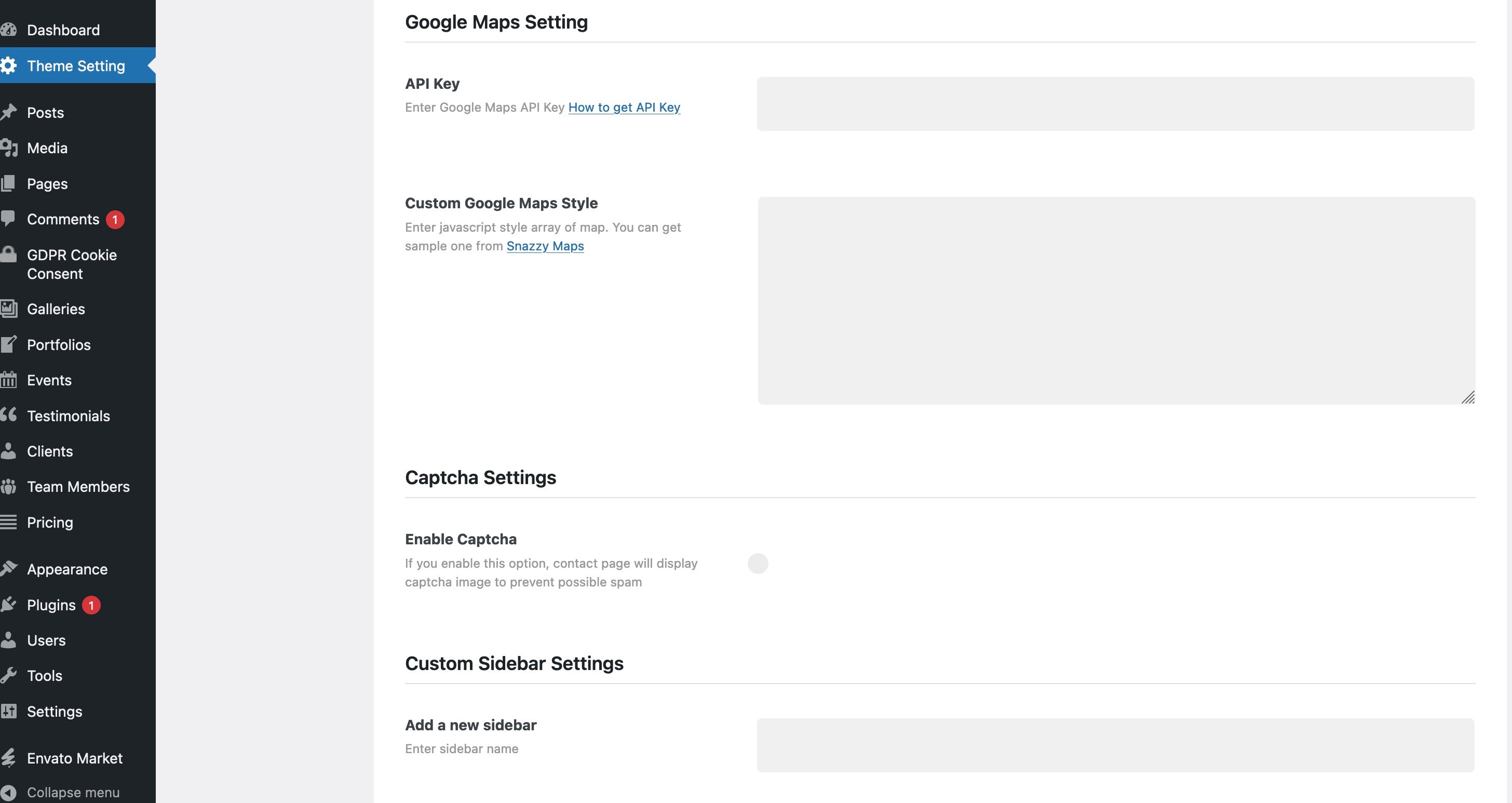Viewport: 1512px width, 803px height.
Task: Click the Media library icon
Action: pyautogui.click(x=8, y=148)
